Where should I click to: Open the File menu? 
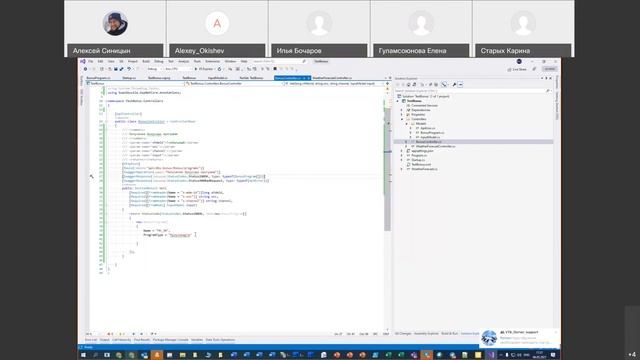coord(91,61)
